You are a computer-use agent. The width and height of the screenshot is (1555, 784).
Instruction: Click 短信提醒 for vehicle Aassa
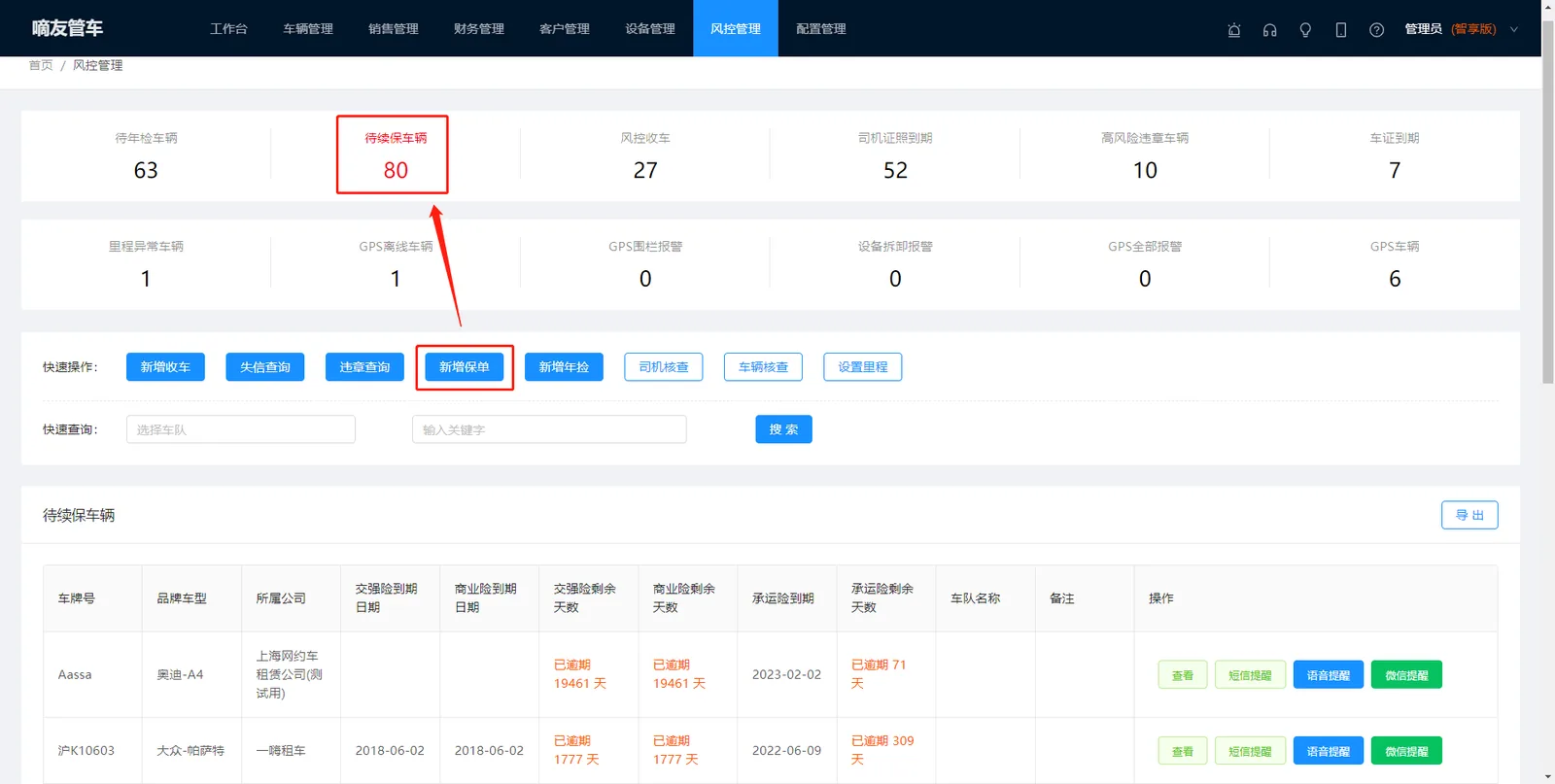(x=1250, y=675)
